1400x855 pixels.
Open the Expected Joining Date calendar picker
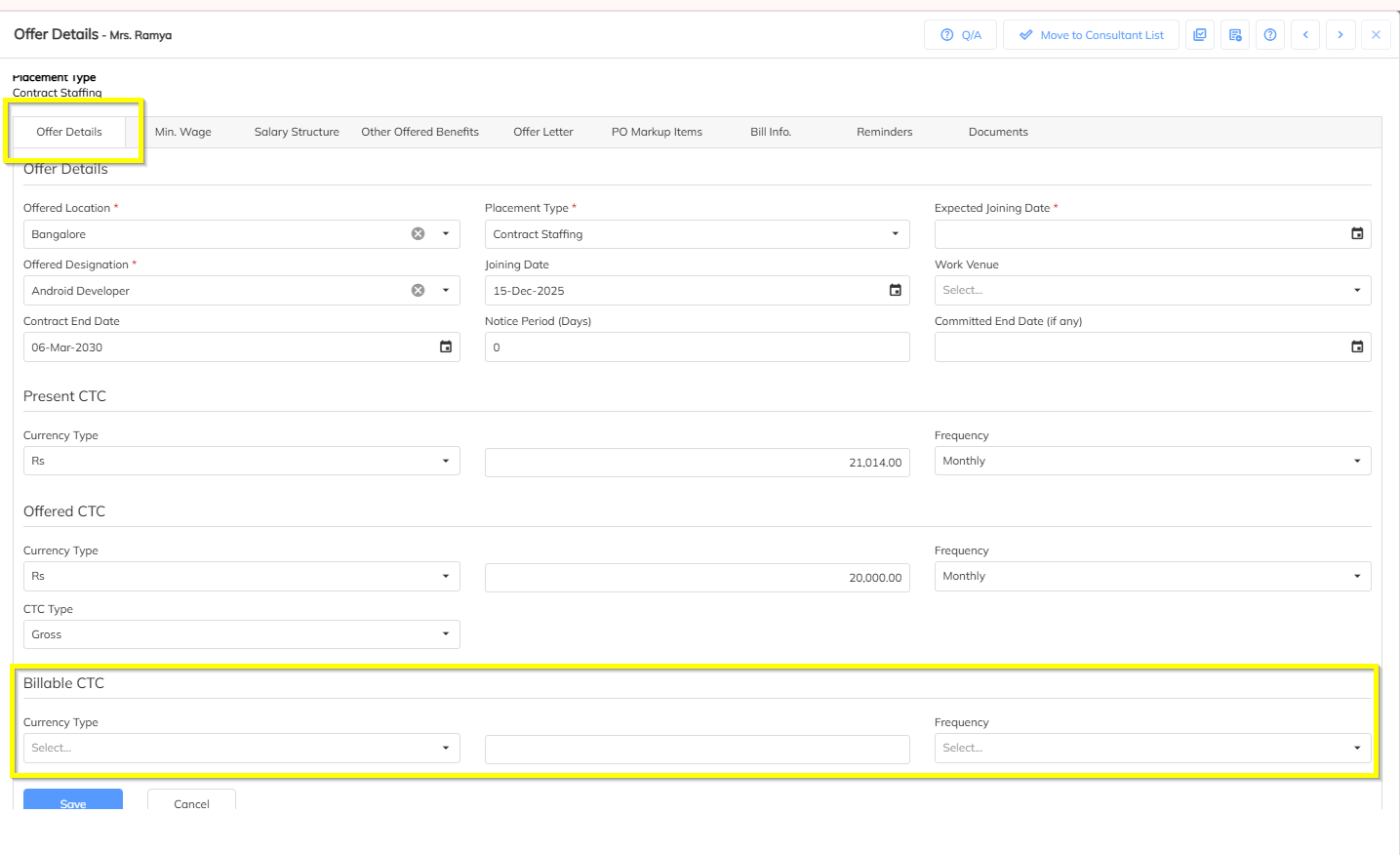1357,234
